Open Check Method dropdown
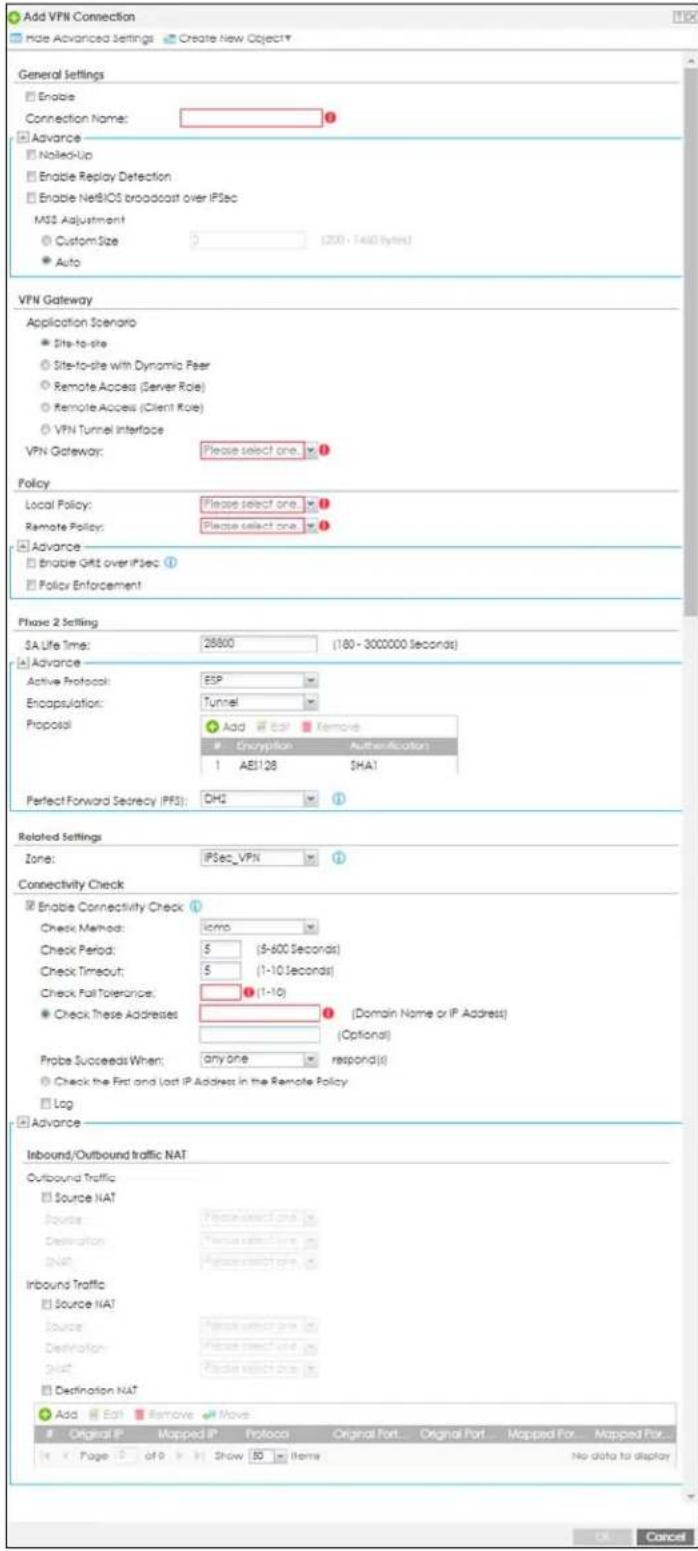 click(x=310, y=926)
